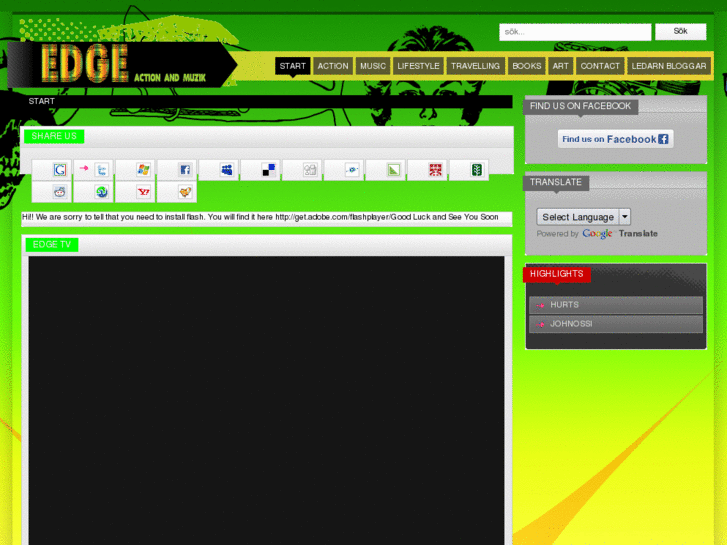Click the Flash install notice text

pyautogui.click(x=260, y=217)
